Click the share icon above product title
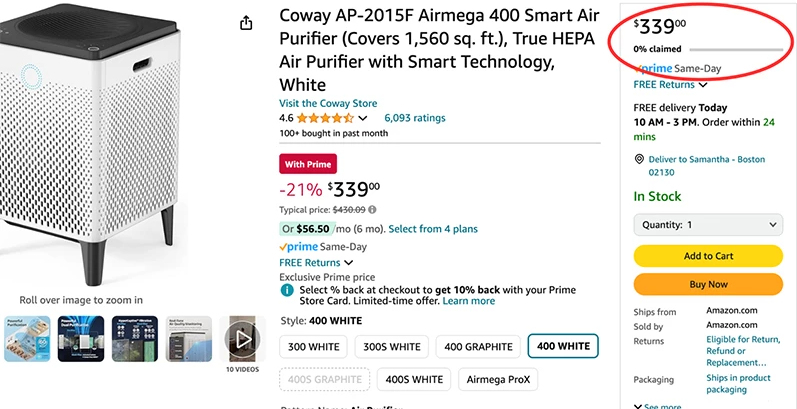The height and width of the screenshot is (409, 797). point(246,22)
